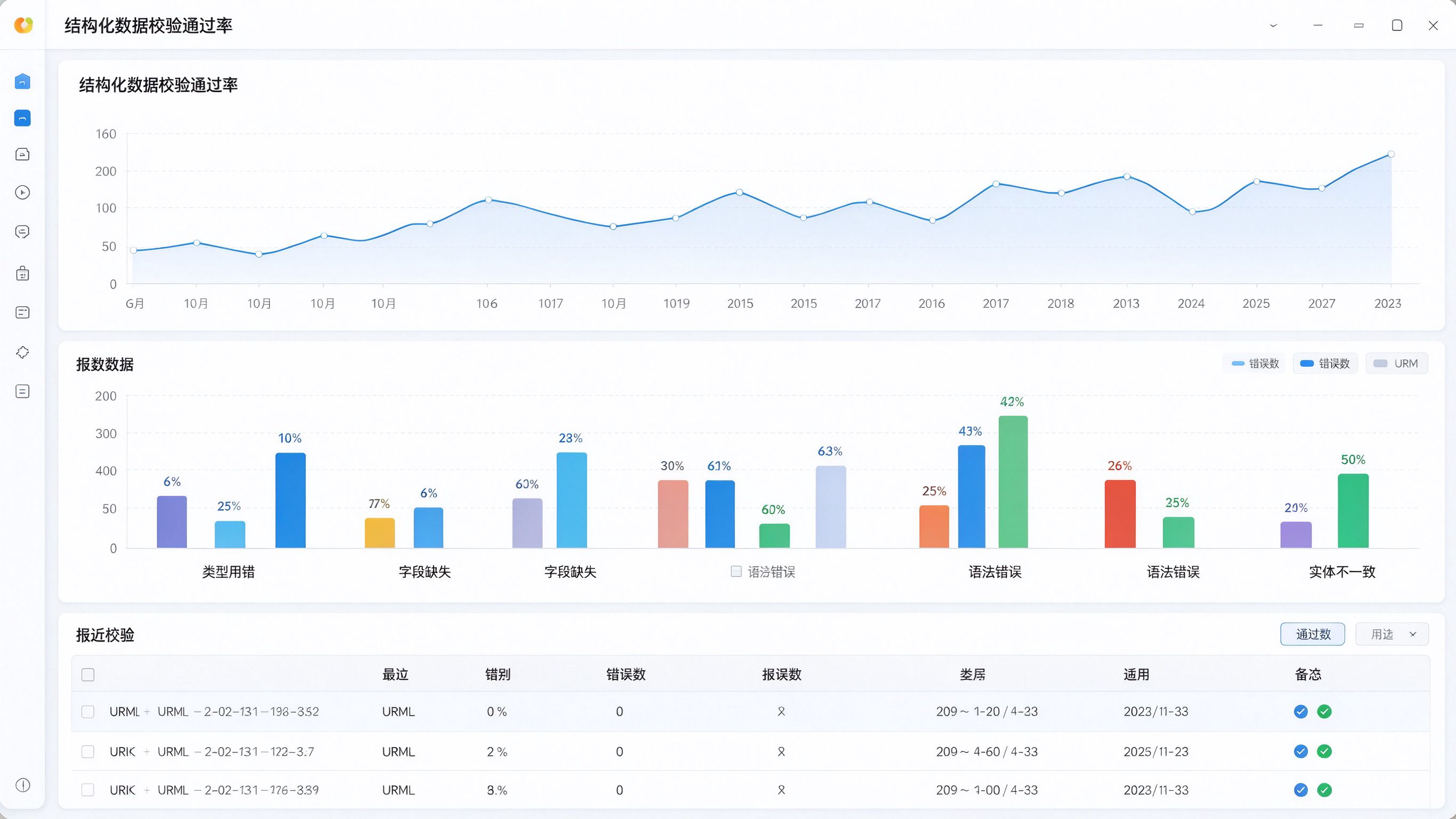
Task: Click green check icon in 1-00 / 4-33 row
Action: pyautogui.click(x=1324, y=790)
